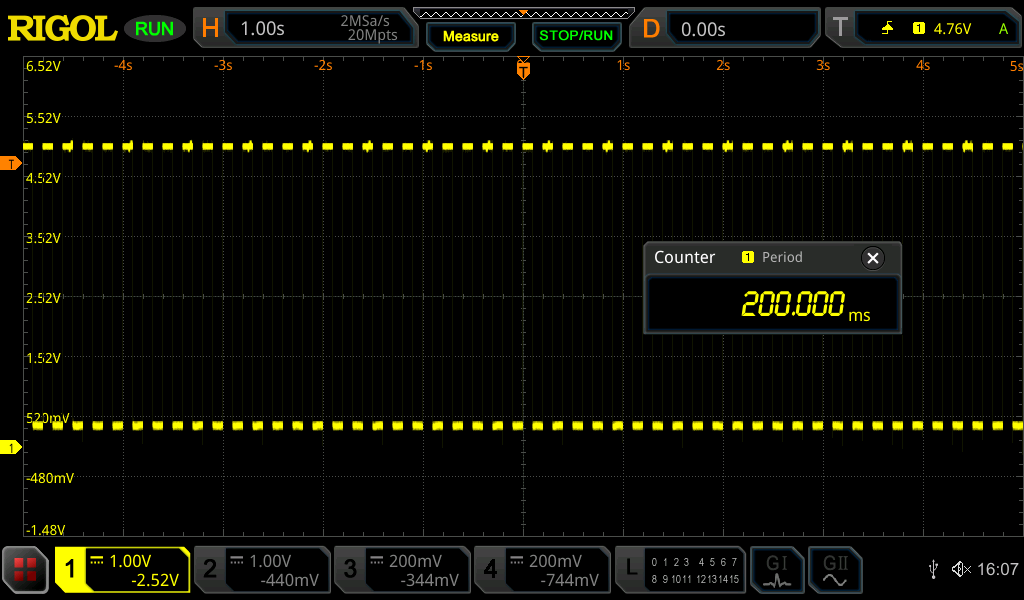Adjust channel 1 offset -2.52V
The width and height of the screenshot is (1024, 600).
click(x=155, y=580)
